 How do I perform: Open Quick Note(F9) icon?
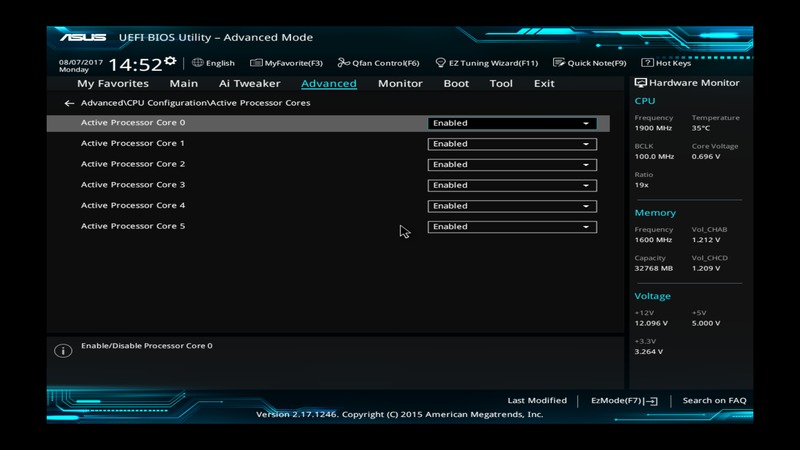[x=559, y=63]
